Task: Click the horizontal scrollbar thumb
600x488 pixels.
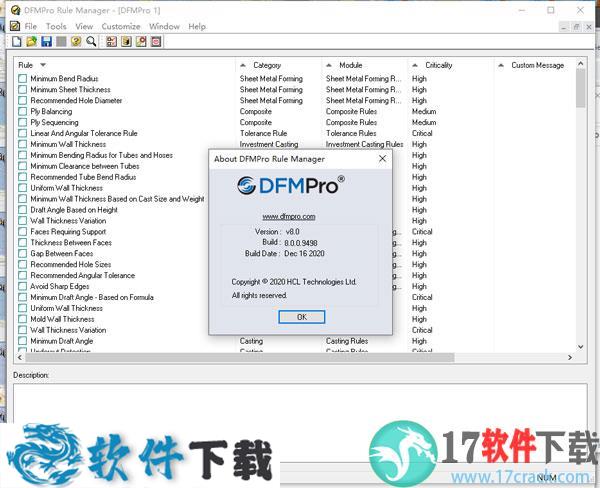Action: [240, 357]
